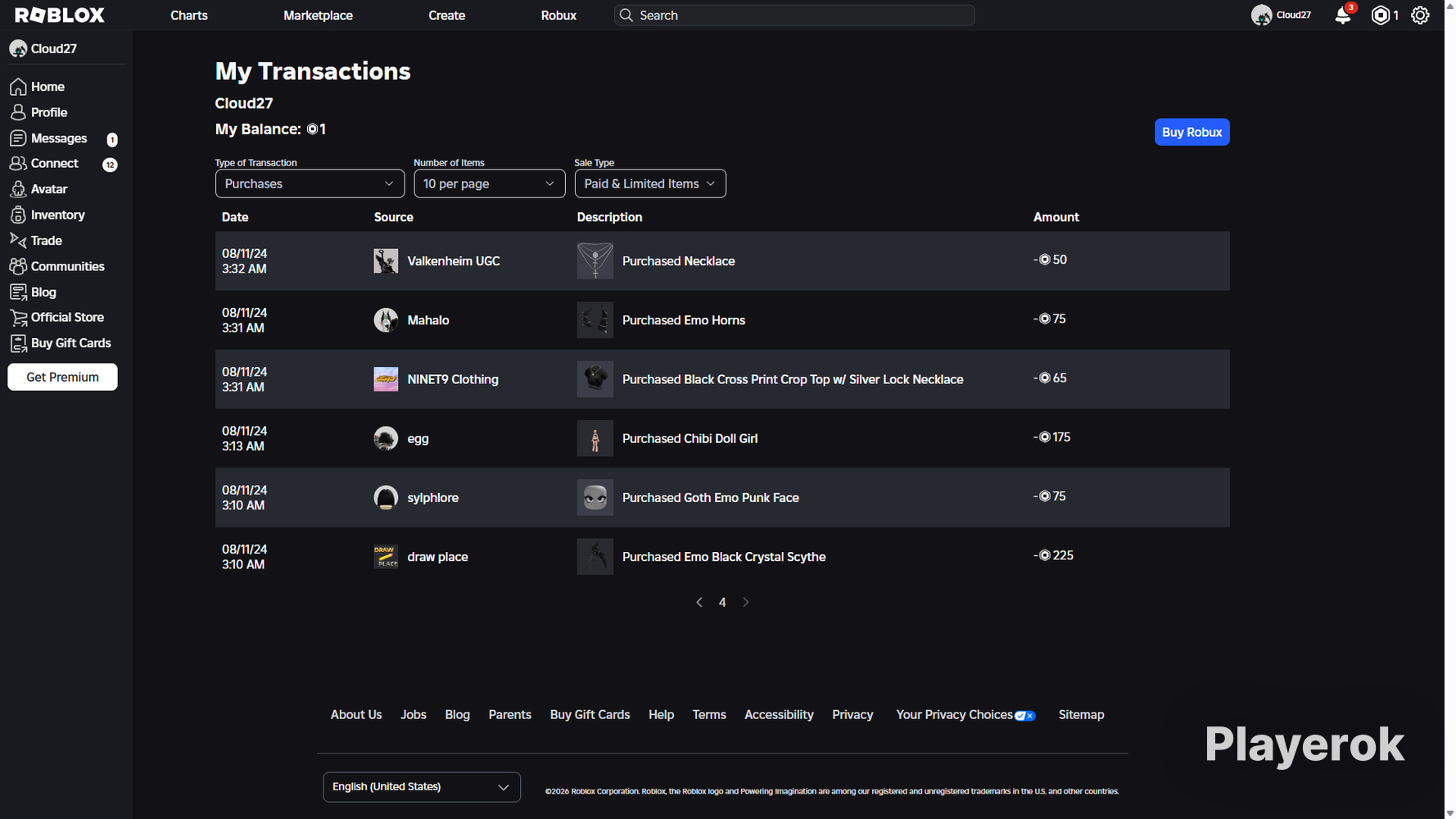Click the Mahalo source avatar

click(386, 320)
